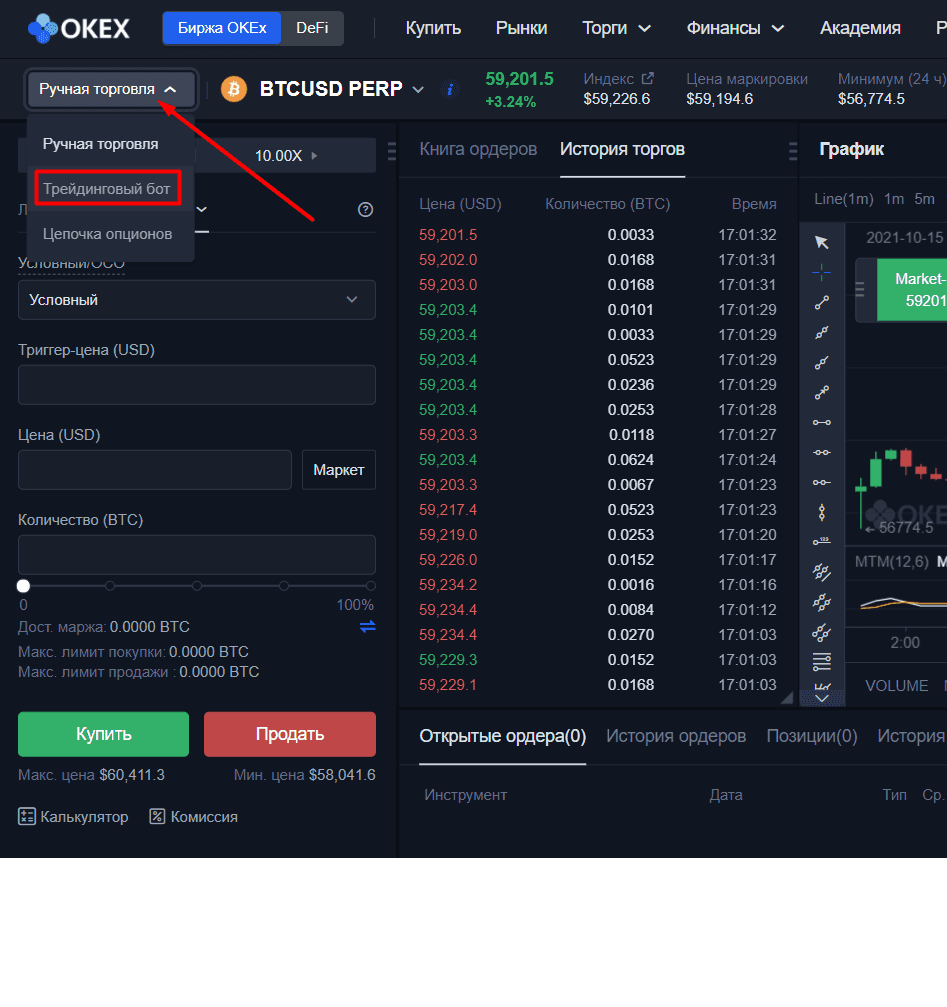Open Рынки in the top navigation
Viewport: 947px width, 1007px height.
pyautogui.click(x=521, y=28)
